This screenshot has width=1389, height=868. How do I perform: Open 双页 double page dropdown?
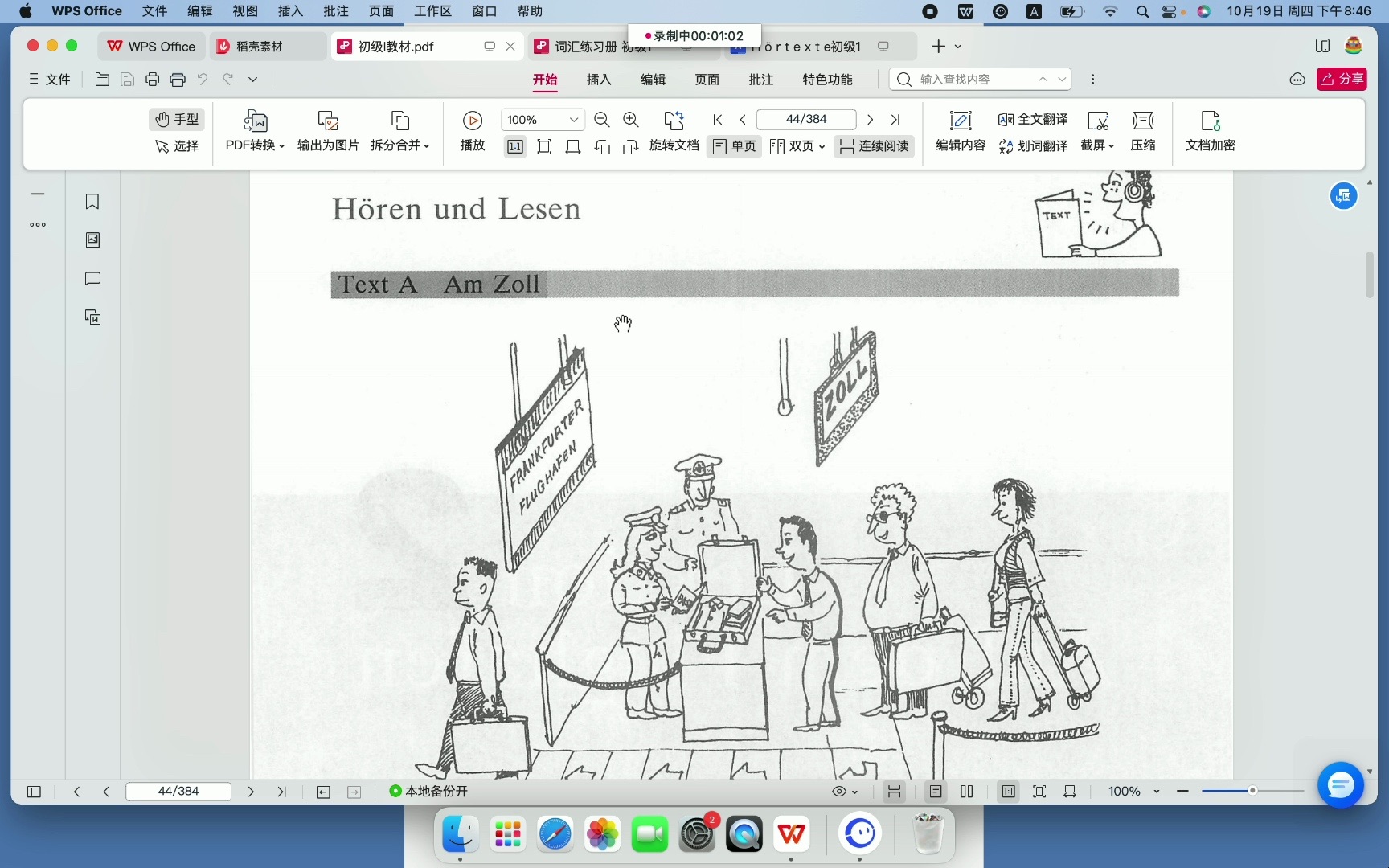(x=797, y=146)
